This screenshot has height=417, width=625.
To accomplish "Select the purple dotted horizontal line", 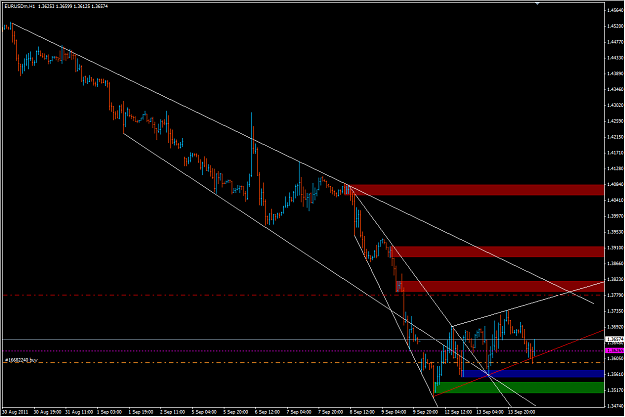I will (x=303, y=351).
